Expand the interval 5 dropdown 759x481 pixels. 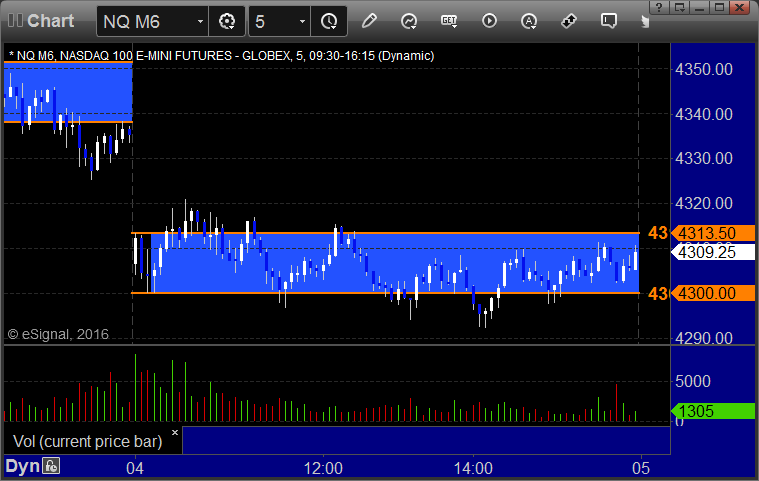tap(302, 21)
